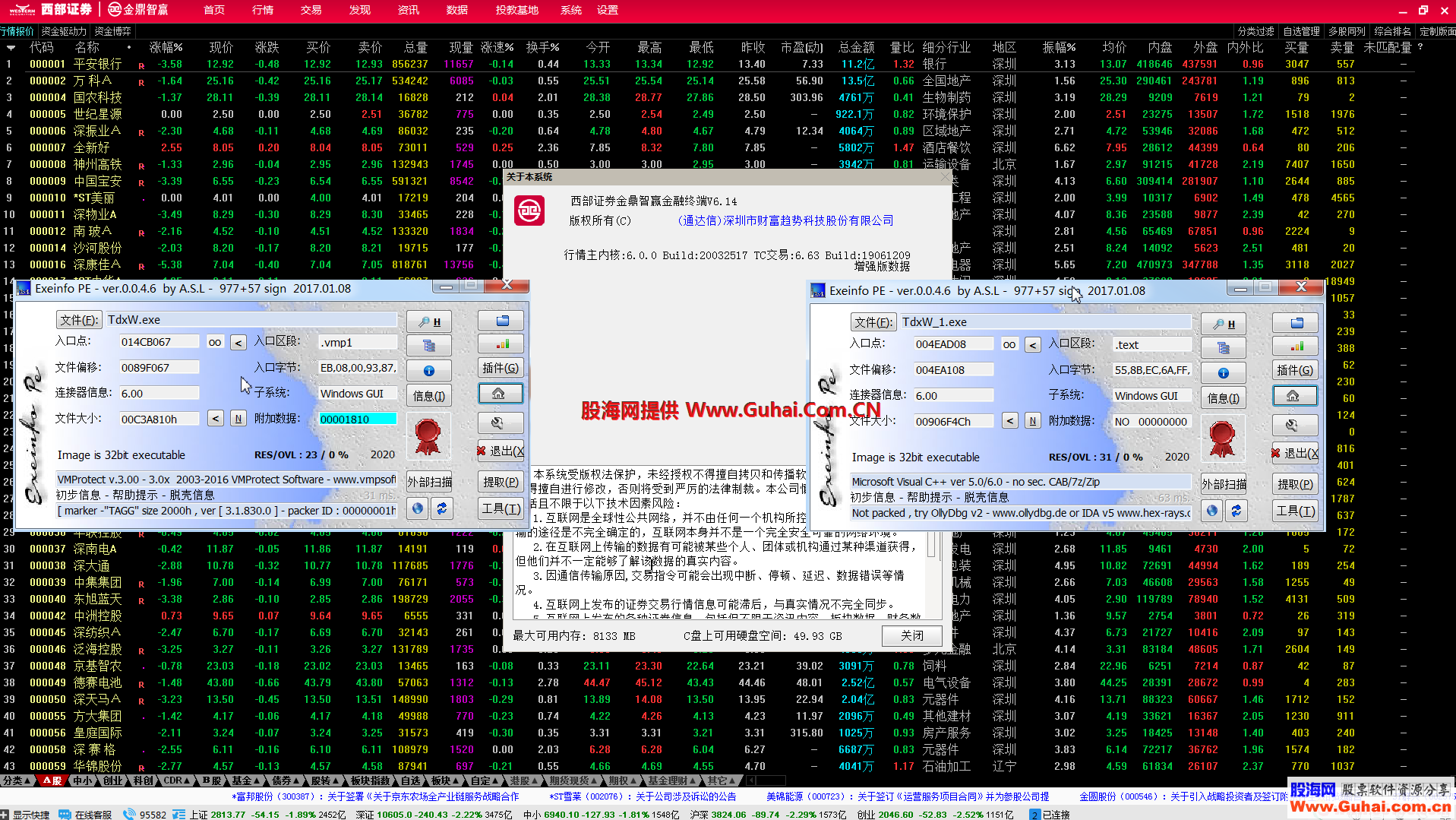This screenshot has height=820, width=1456.
Task: Expand CDR market tab dropdown
Action: [177, 780]
